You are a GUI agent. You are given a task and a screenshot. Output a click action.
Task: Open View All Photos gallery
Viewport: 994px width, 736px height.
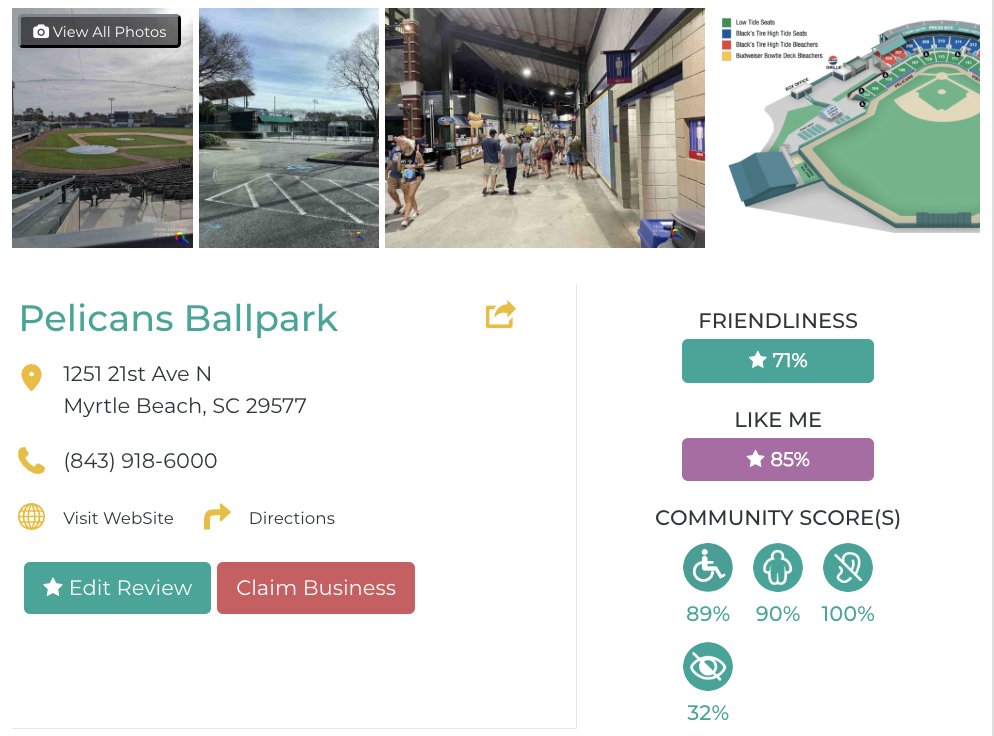tap(100, 32)
